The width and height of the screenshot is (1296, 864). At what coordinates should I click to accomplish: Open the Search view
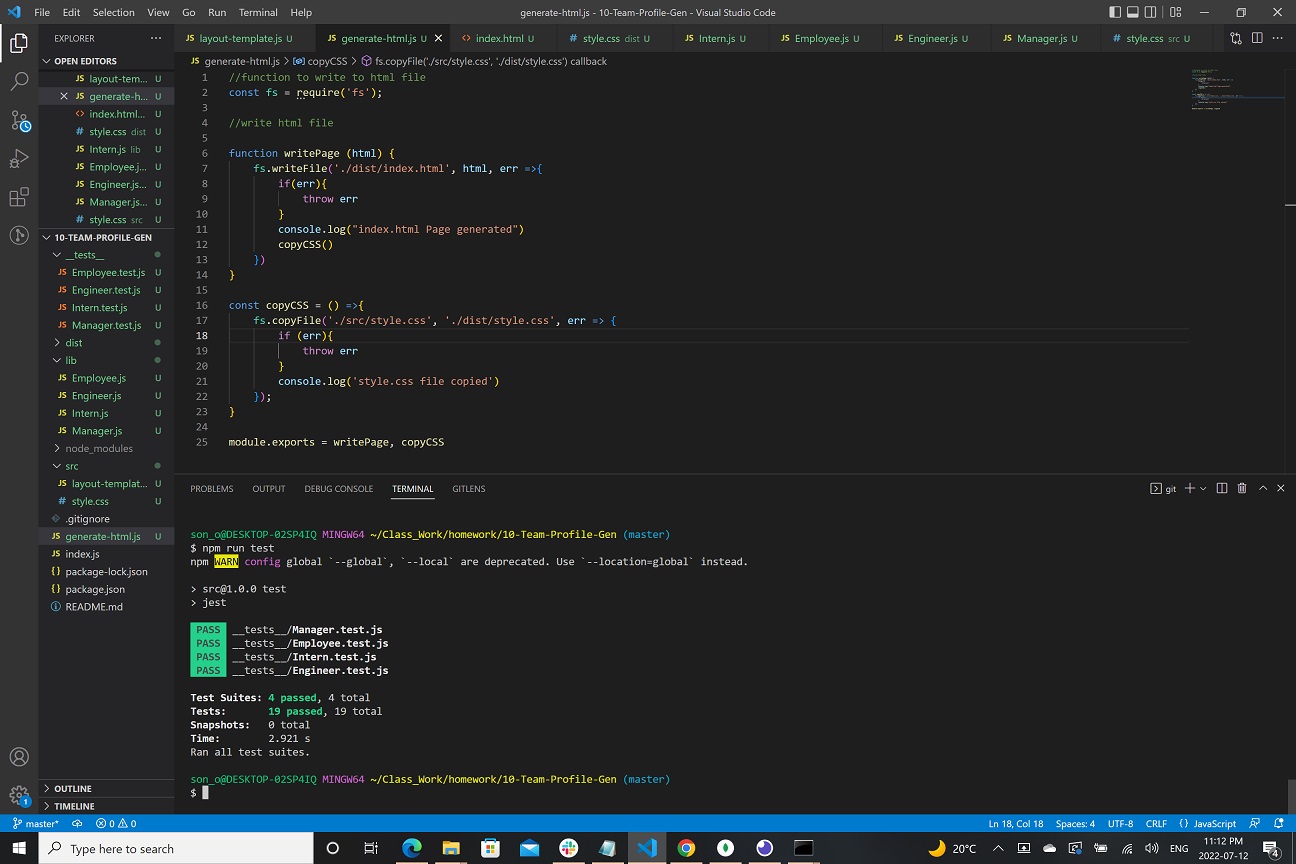[19, 81]
